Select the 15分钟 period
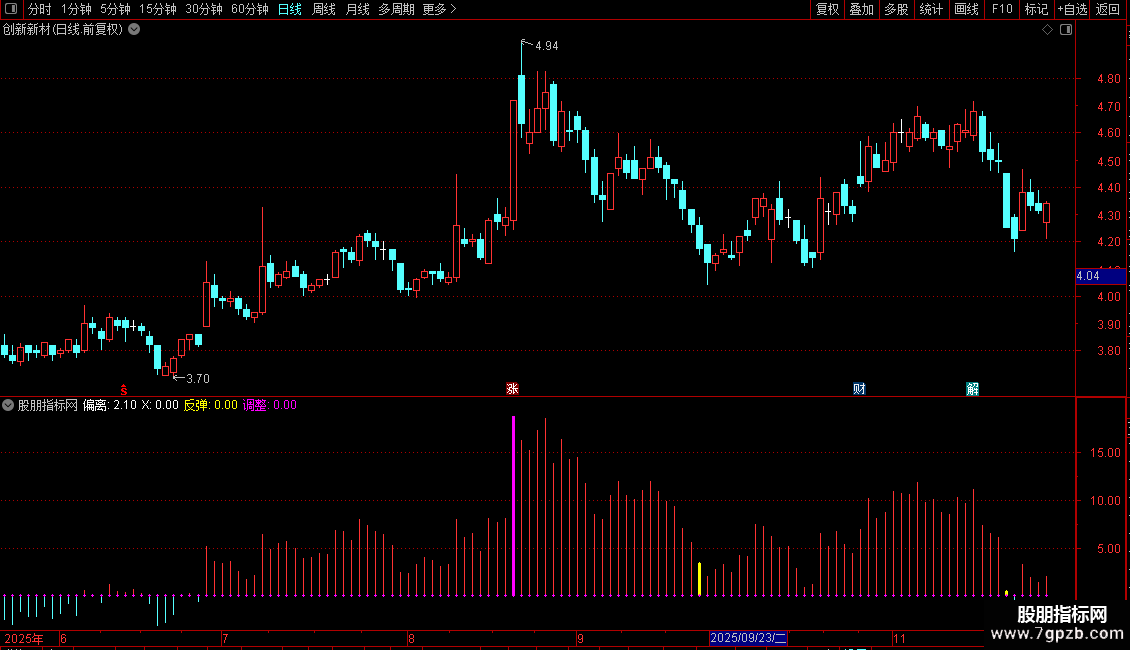 point(158,9)
